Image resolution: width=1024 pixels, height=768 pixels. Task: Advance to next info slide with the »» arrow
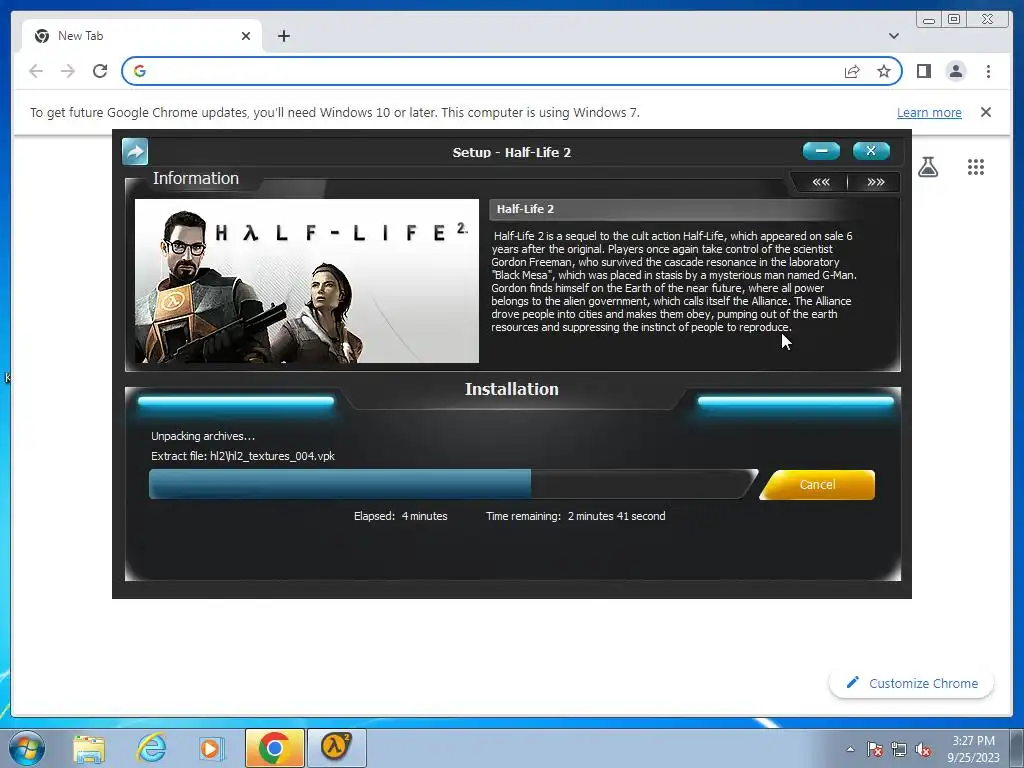(x=875, y=182)
